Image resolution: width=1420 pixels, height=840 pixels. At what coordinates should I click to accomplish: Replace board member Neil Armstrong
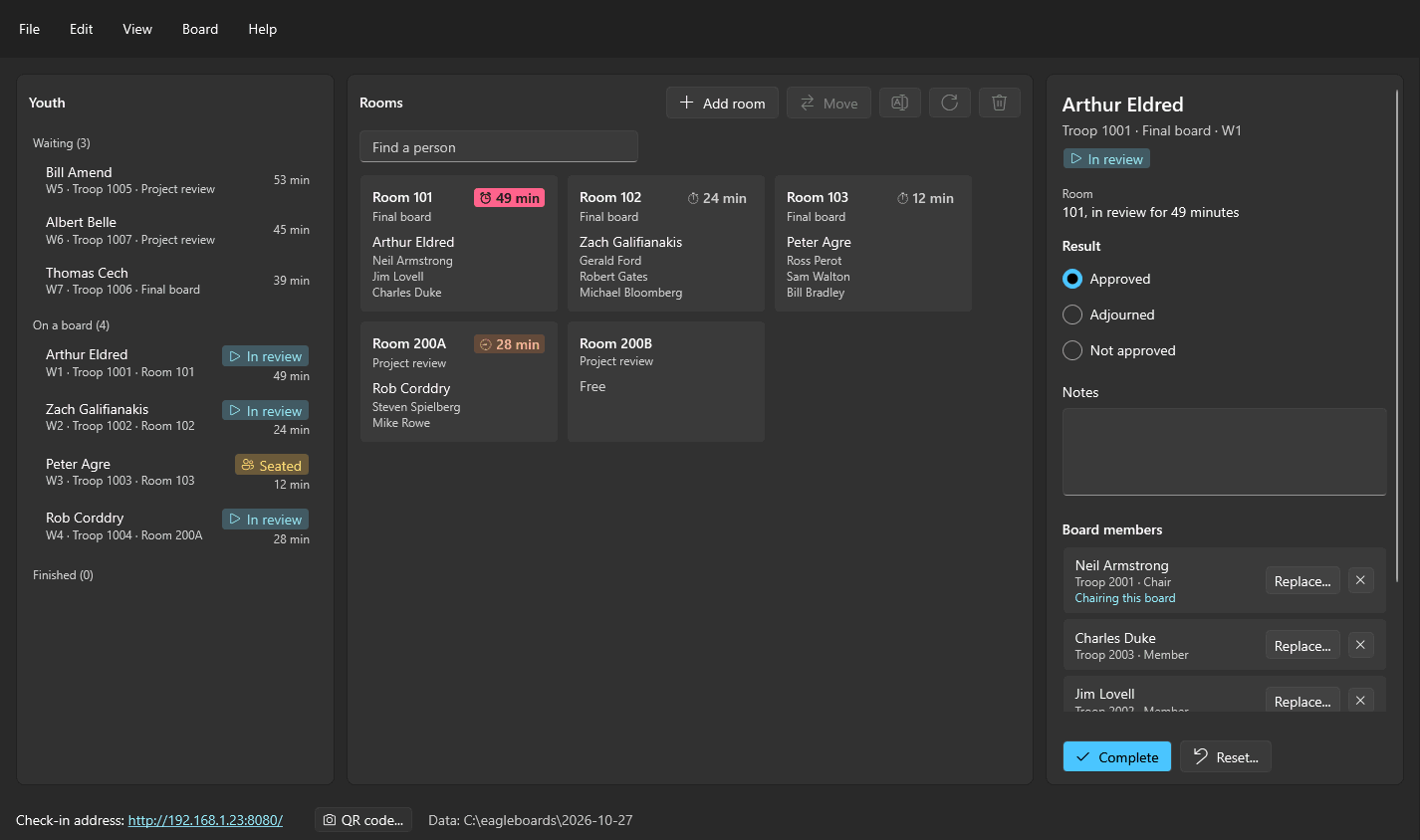coord(1302,580)
